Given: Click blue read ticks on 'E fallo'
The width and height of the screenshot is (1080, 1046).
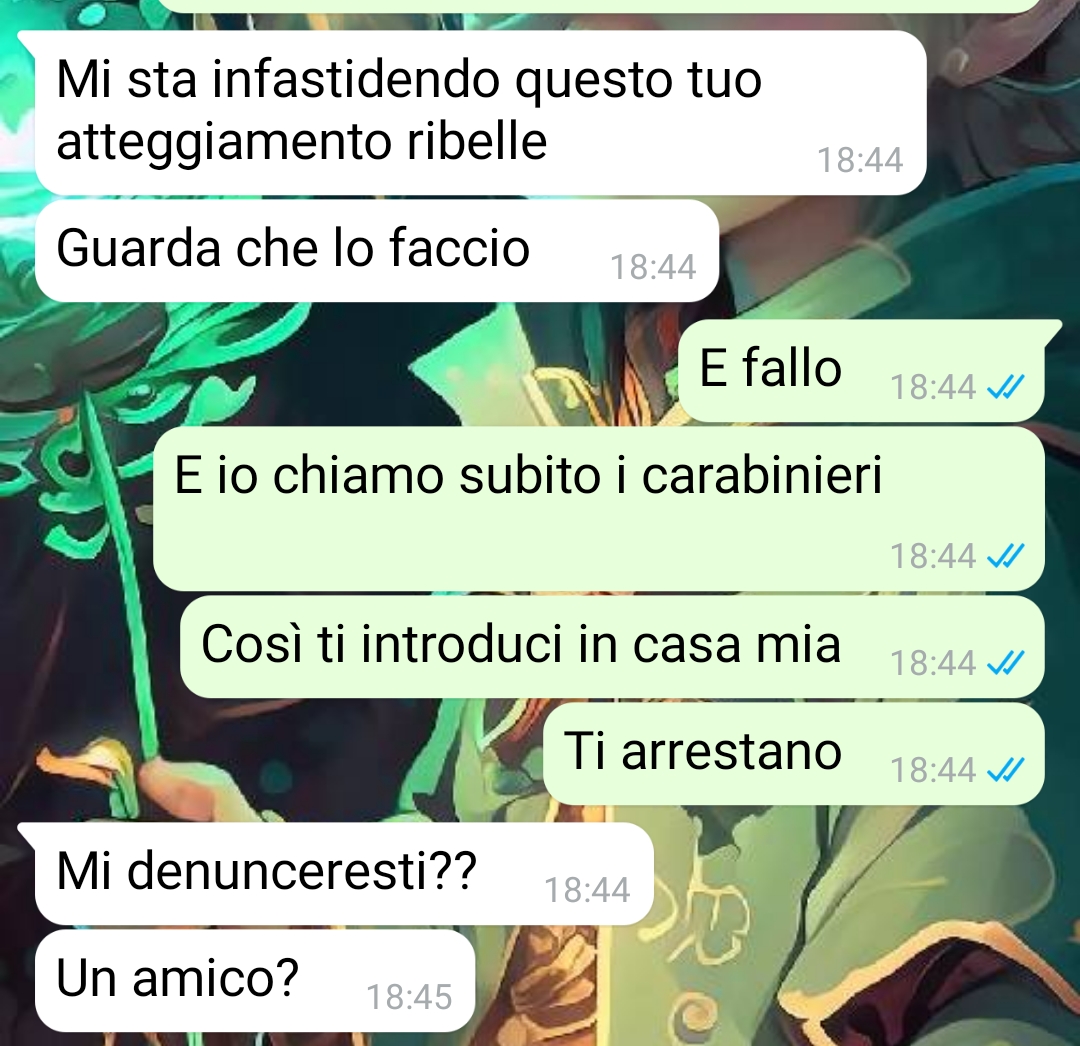Looking at the screenshot, I should [x=1006, y=386].
